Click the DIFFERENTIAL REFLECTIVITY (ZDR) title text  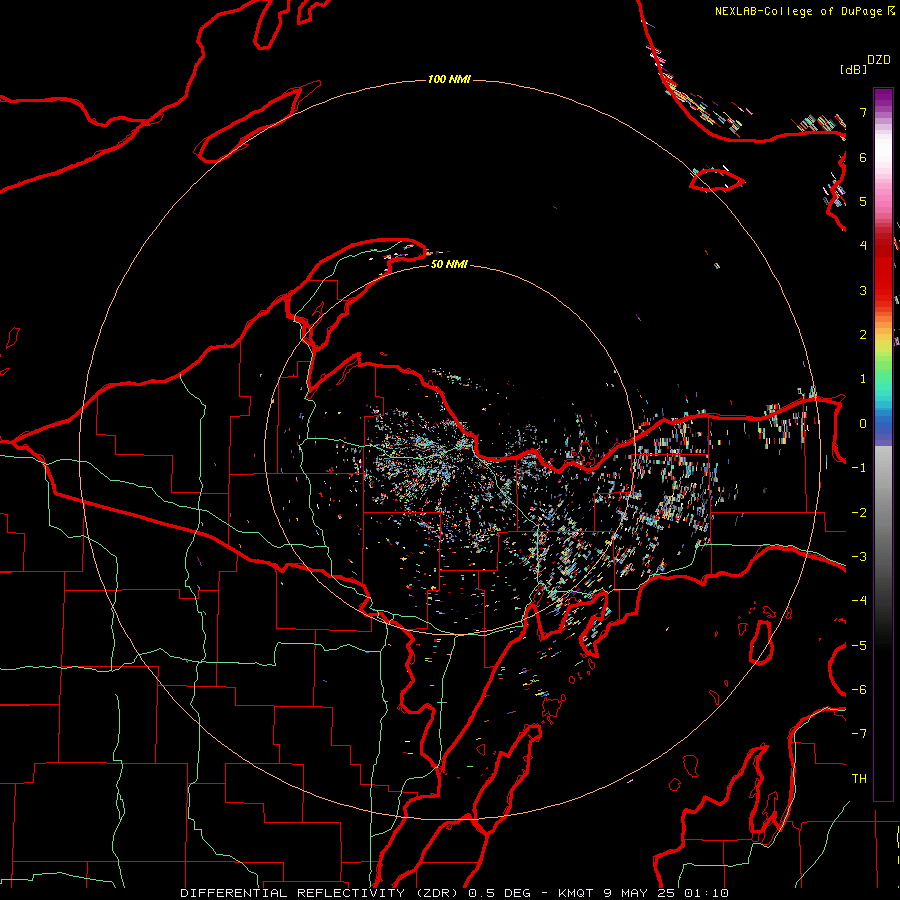point(321,893)
